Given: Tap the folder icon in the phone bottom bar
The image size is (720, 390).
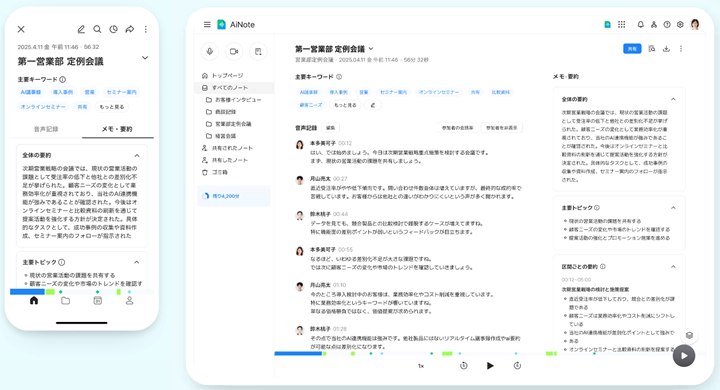Looking at the screenshot, I should (66, 301).
